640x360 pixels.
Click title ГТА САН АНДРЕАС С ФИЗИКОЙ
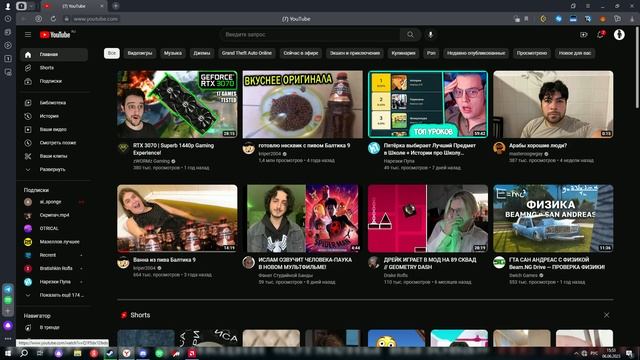point(557,263)
